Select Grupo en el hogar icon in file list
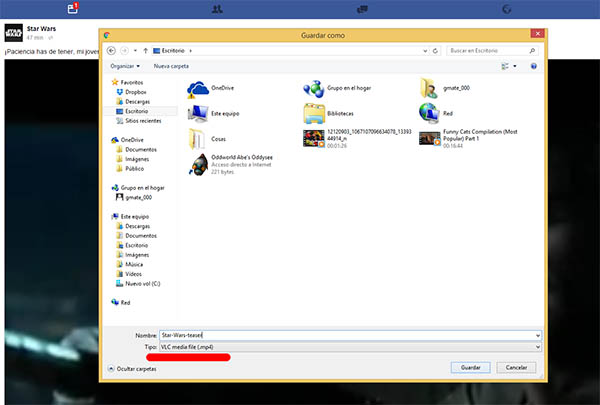This screenshot has height=405, width=600. click(x=314, y=89)
